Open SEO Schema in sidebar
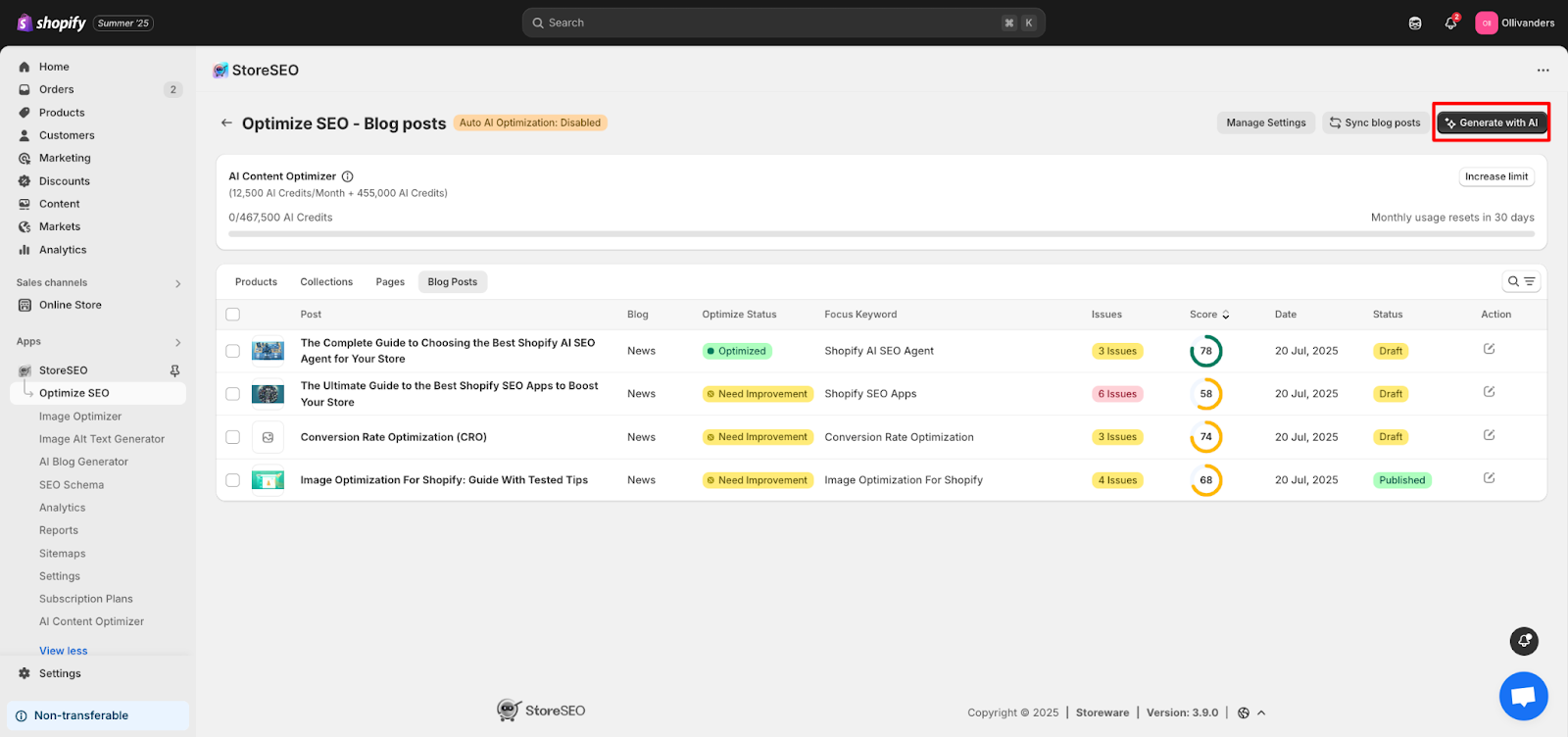 pyautogui.click(x=72, y=485)
